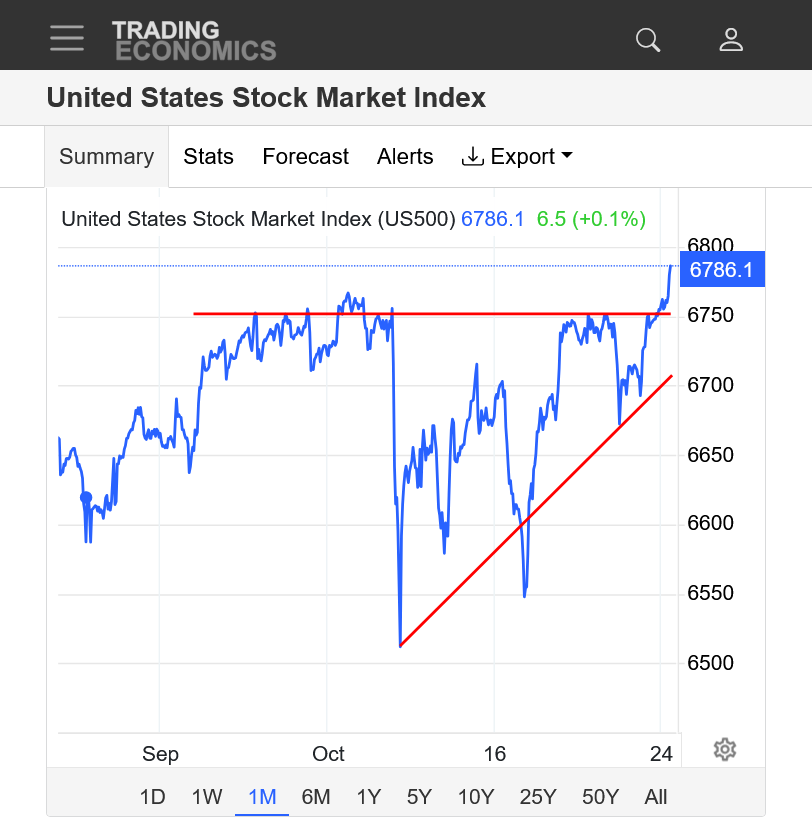812x820 pixels.
Task: Switch to 5Y time range
Action: [x=419, y=797]
